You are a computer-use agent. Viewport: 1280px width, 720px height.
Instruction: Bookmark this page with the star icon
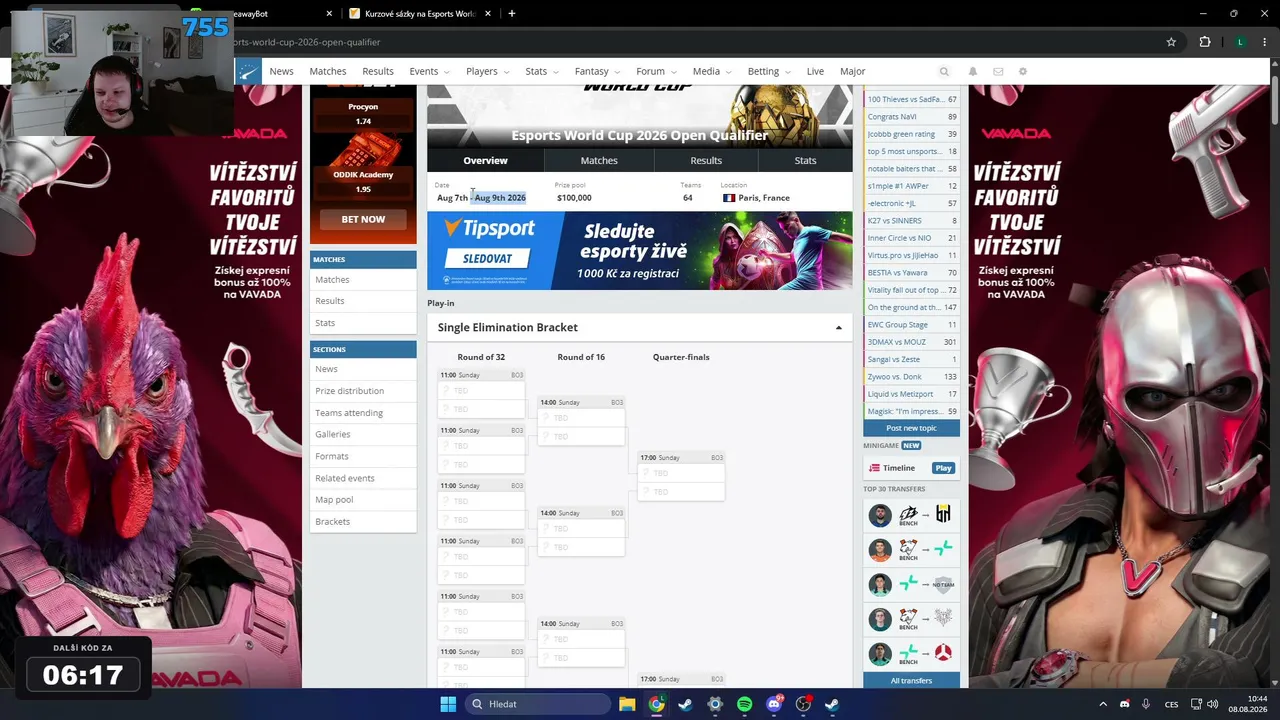click(1171, 42)
